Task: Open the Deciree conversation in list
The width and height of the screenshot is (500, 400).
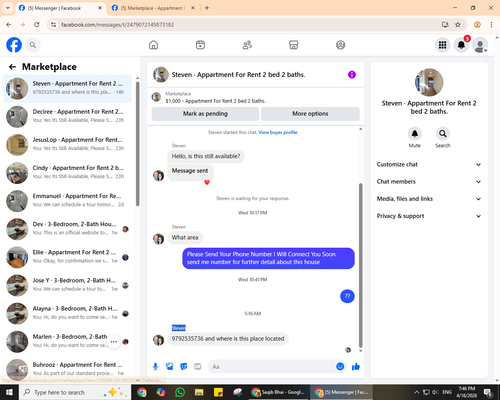Action: coord(67,116)
